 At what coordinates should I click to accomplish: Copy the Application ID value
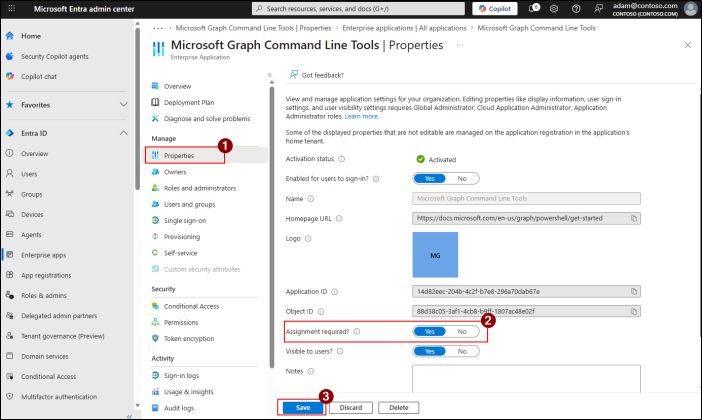point(634,291)
